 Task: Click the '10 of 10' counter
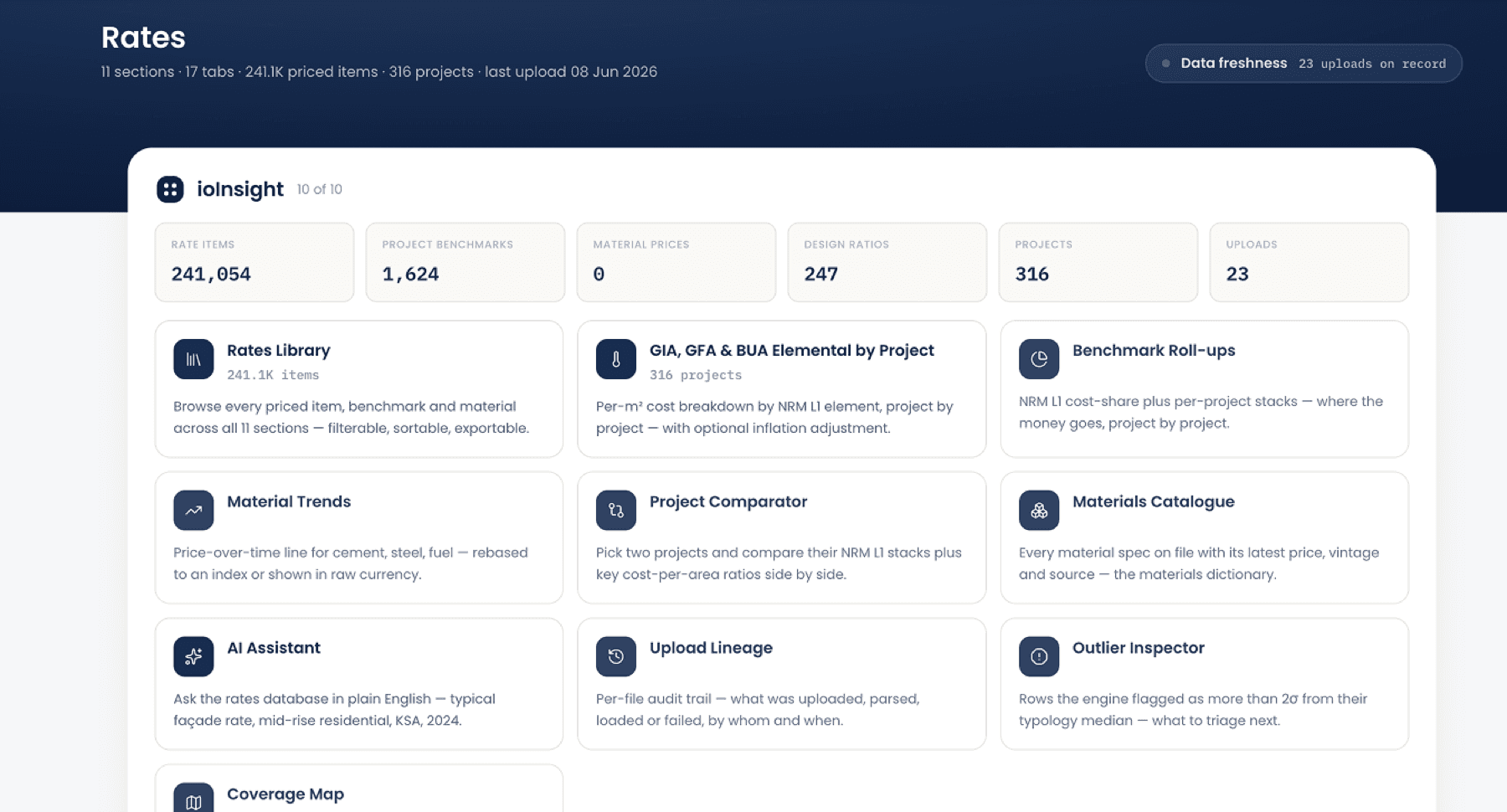point(320,190)
